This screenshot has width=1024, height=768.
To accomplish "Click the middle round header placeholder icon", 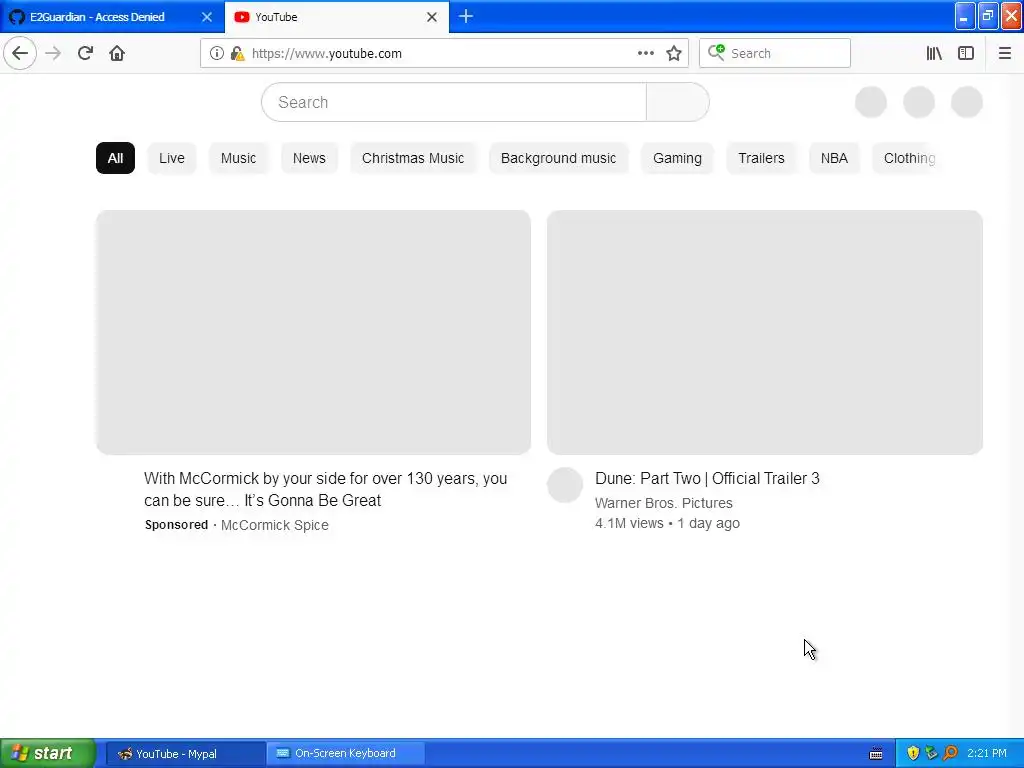I will point(919,102).
